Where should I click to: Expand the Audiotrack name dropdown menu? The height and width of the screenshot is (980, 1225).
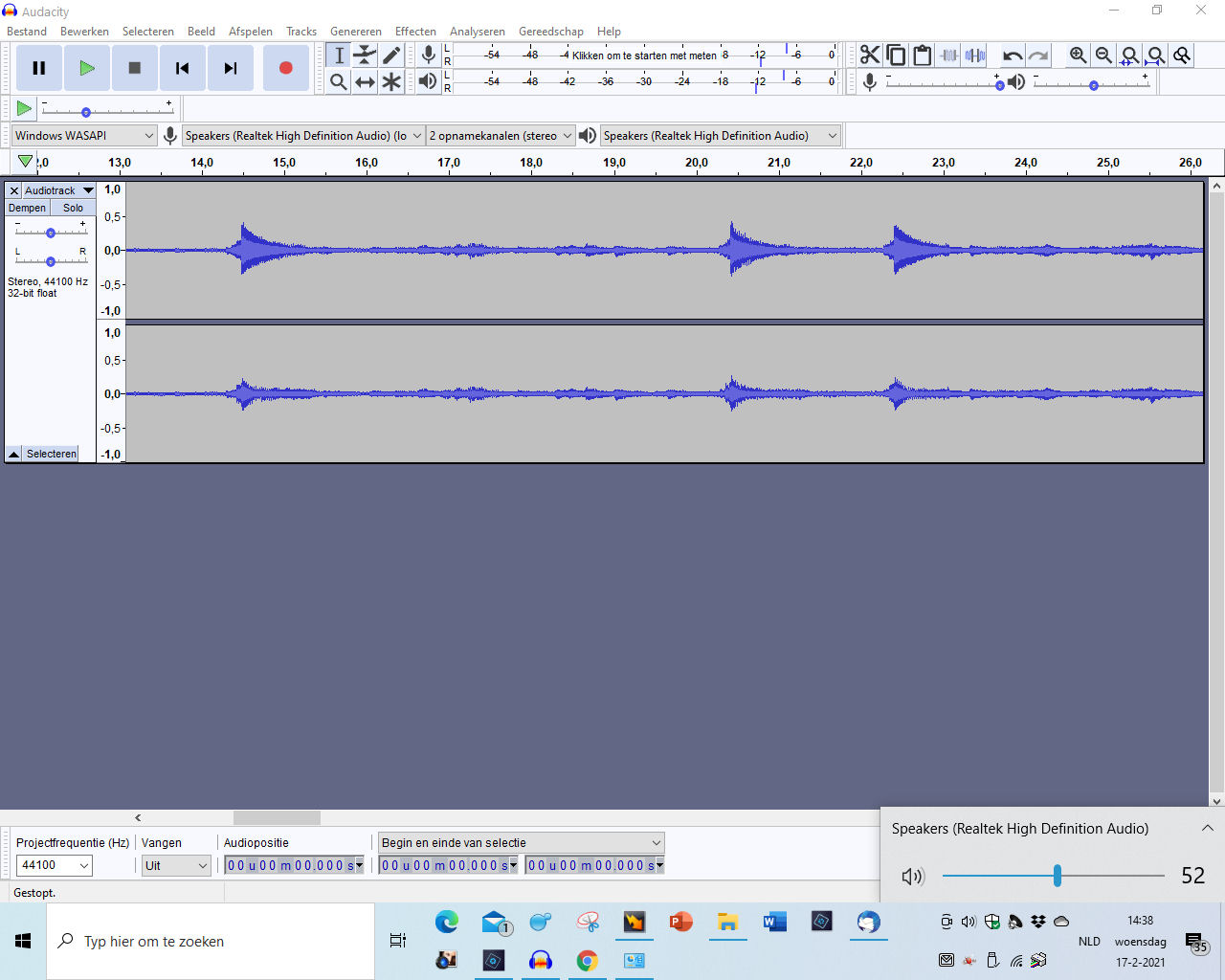pos(58,190)
